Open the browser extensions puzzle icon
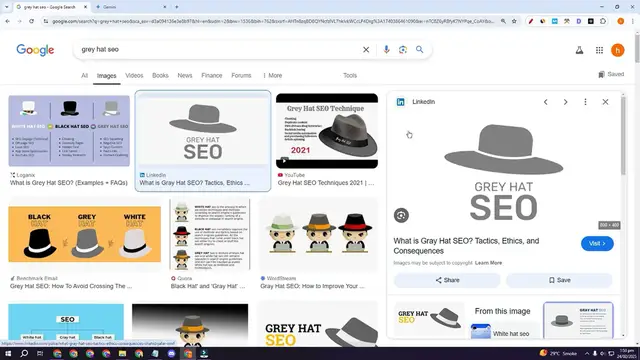This screenshot has height=360, width=640. coord(603,21)
